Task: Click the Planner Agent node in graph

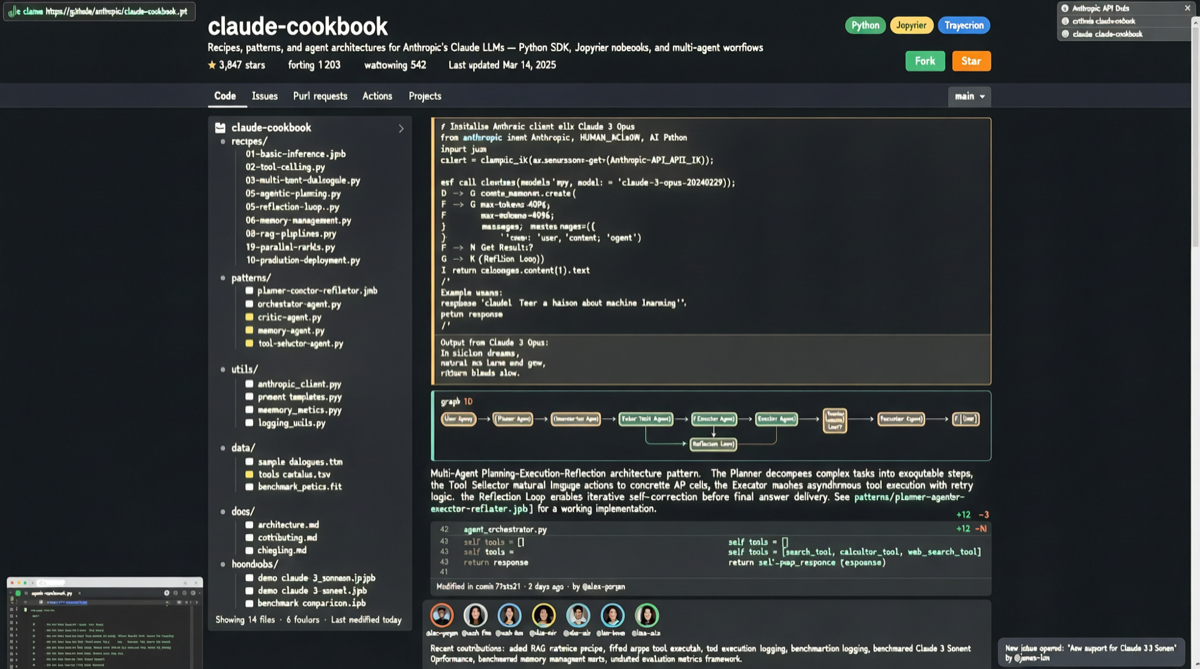Action: click(x=513, y=419)
